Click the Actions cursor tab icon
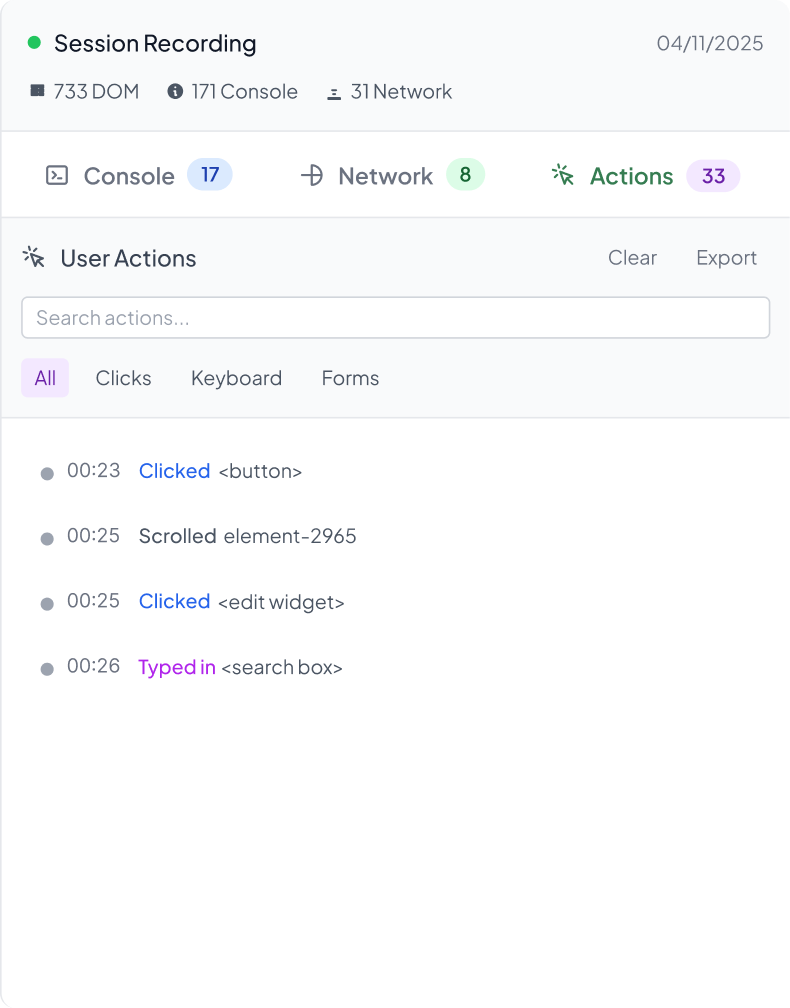The height and width of the screenshot is (1008, 790). pyautogui.click(x=563, y=175)
